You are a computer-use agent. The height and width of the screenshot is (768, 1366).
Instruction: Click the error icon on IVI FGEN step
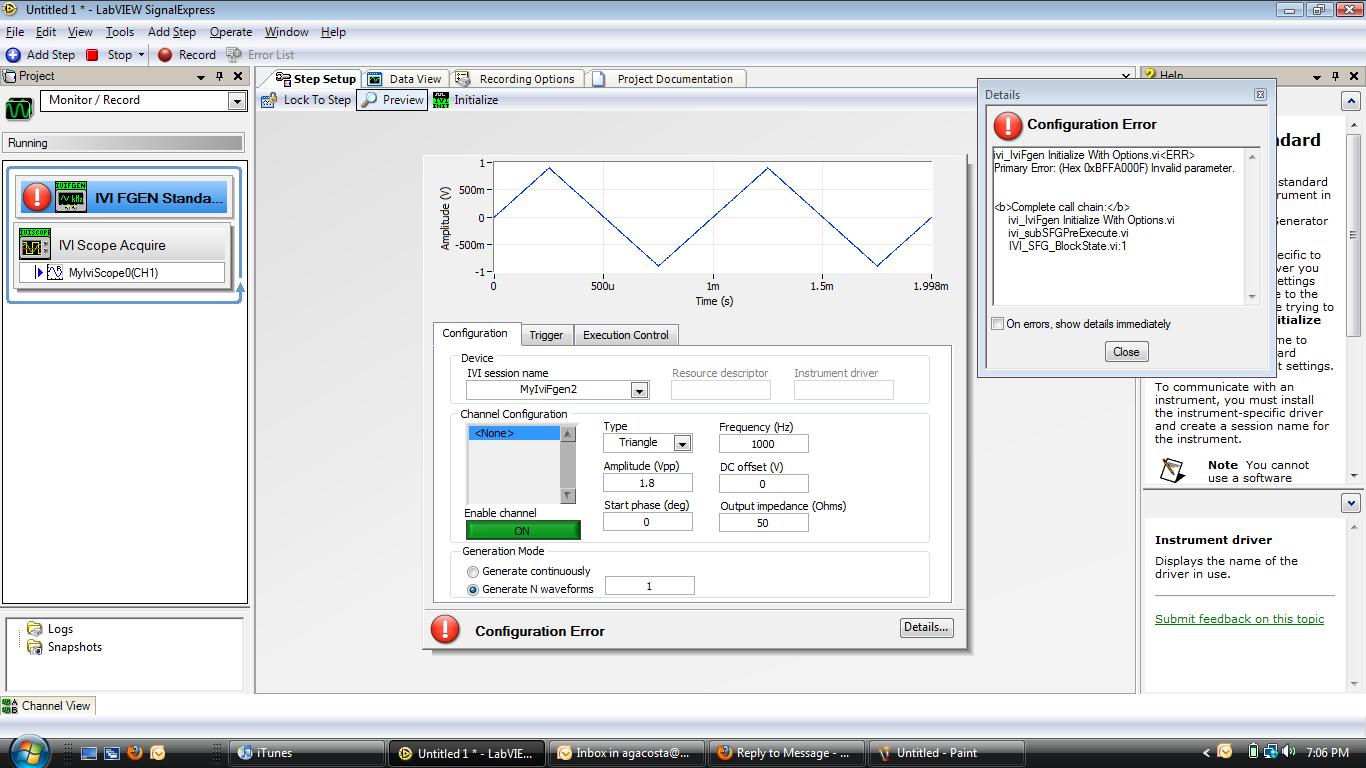pos(37,197)
